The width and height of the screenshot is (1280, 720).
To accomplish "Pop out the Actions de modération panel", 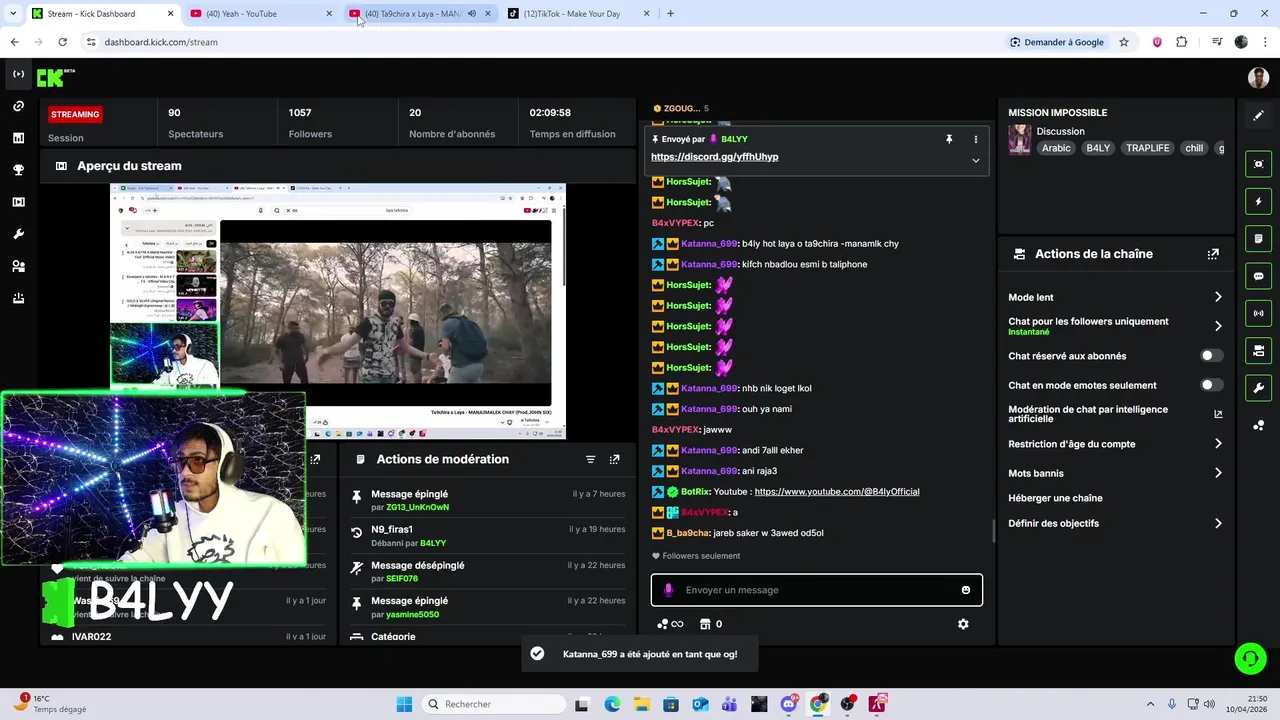I will pos(614,459).
